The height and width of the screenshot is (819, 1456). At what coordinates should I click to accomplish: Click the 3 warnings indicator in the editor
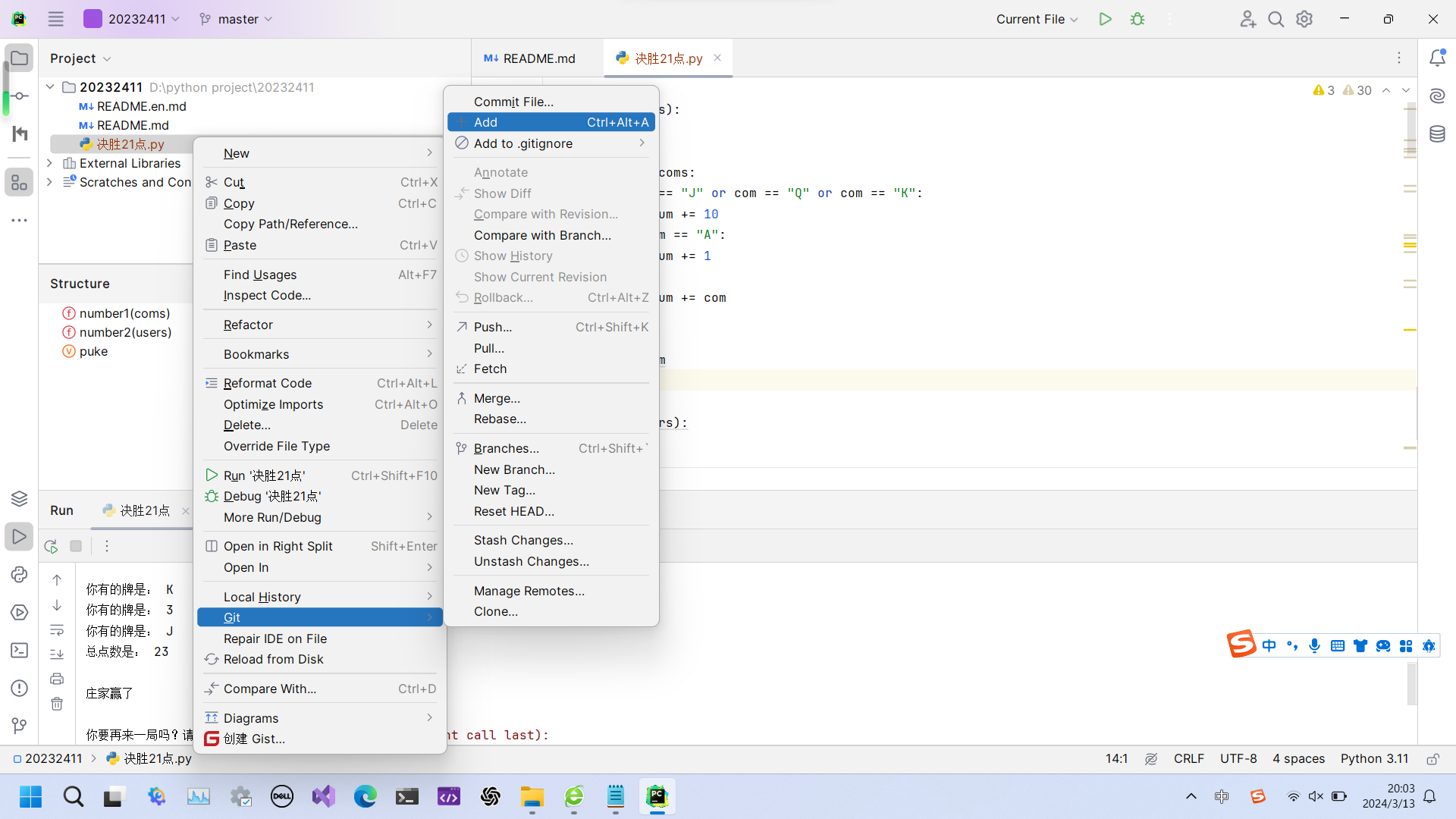pos(1323,90)
